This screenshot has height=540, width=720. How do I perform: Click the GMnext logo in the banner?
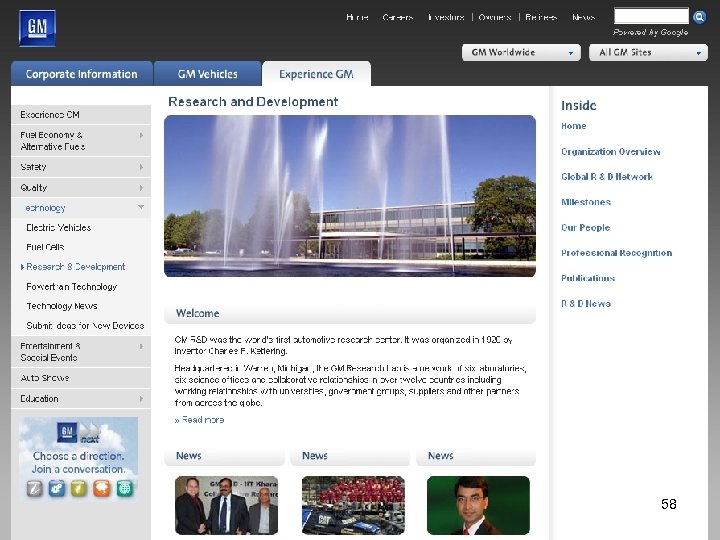79,433
